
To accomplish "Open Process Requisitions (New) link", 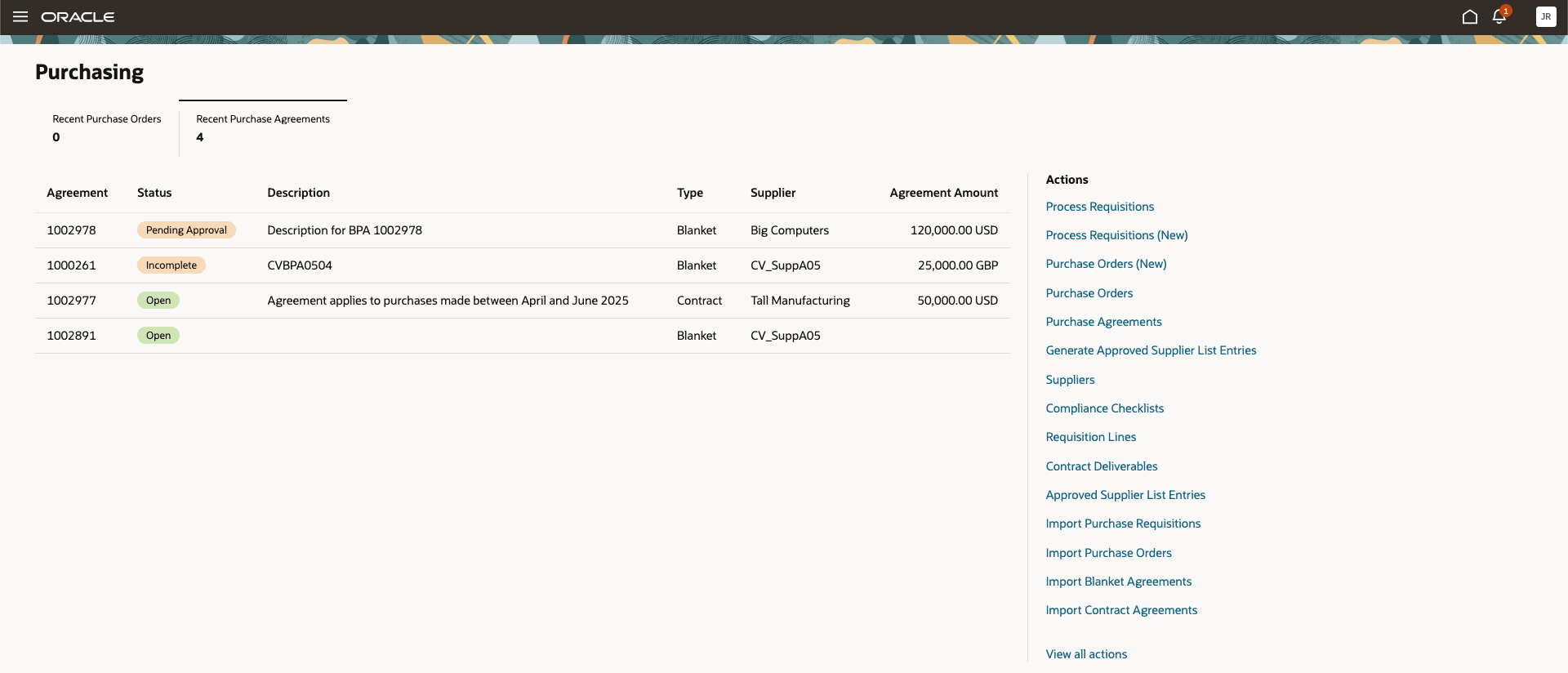I will [x=1116, y=235].
